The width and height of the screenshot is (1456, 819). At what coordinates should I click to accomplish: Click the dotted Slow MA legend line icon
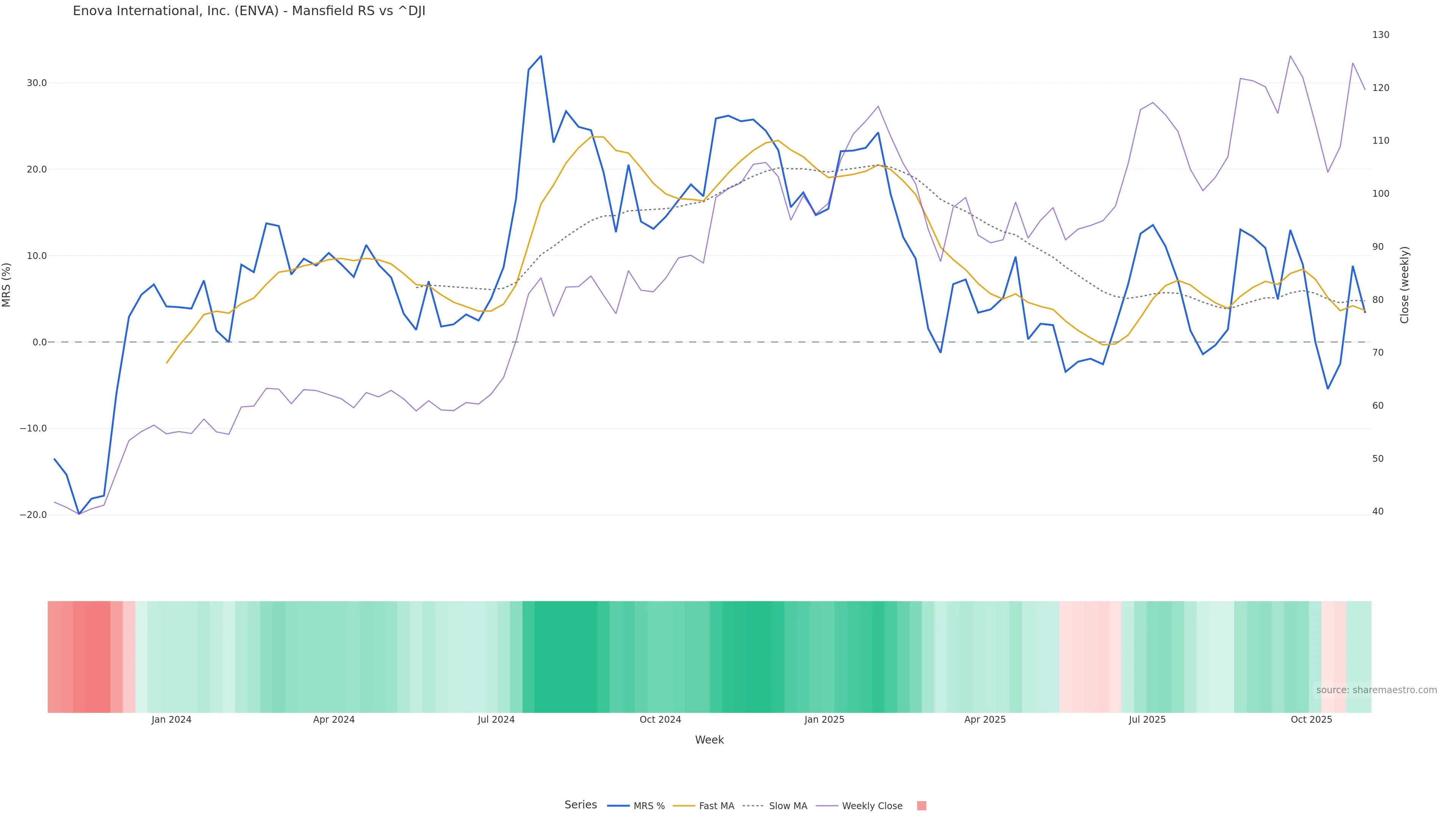pos(753,806)
